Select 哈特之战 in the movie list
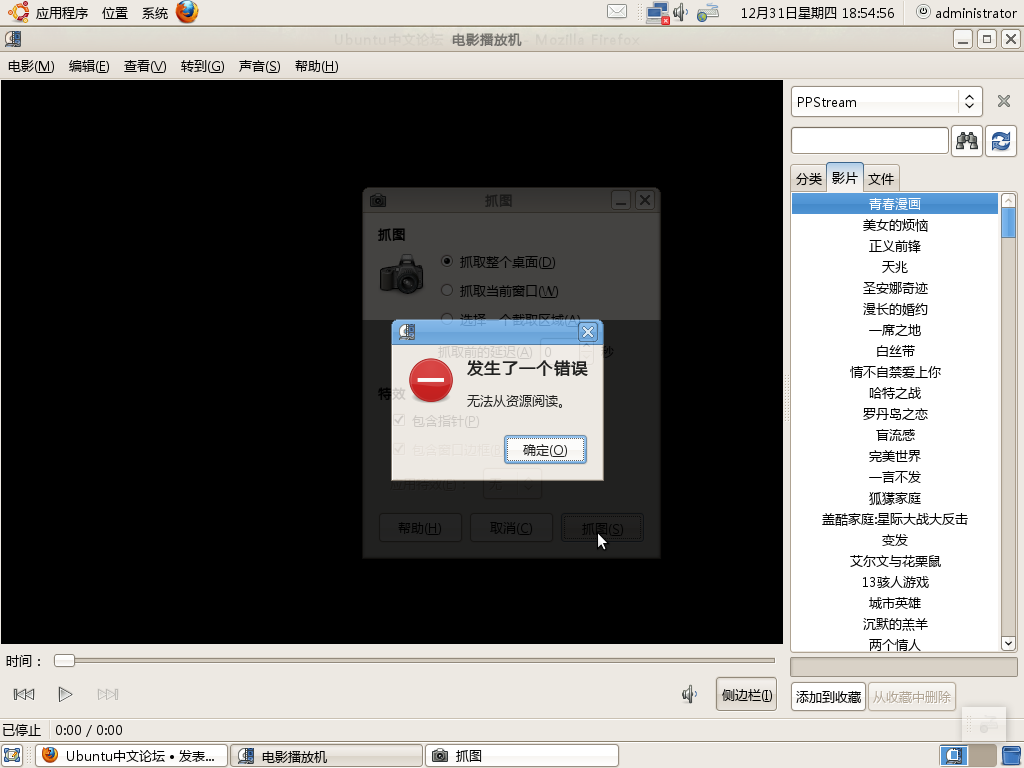1024x768 pixels. point(895,393)
